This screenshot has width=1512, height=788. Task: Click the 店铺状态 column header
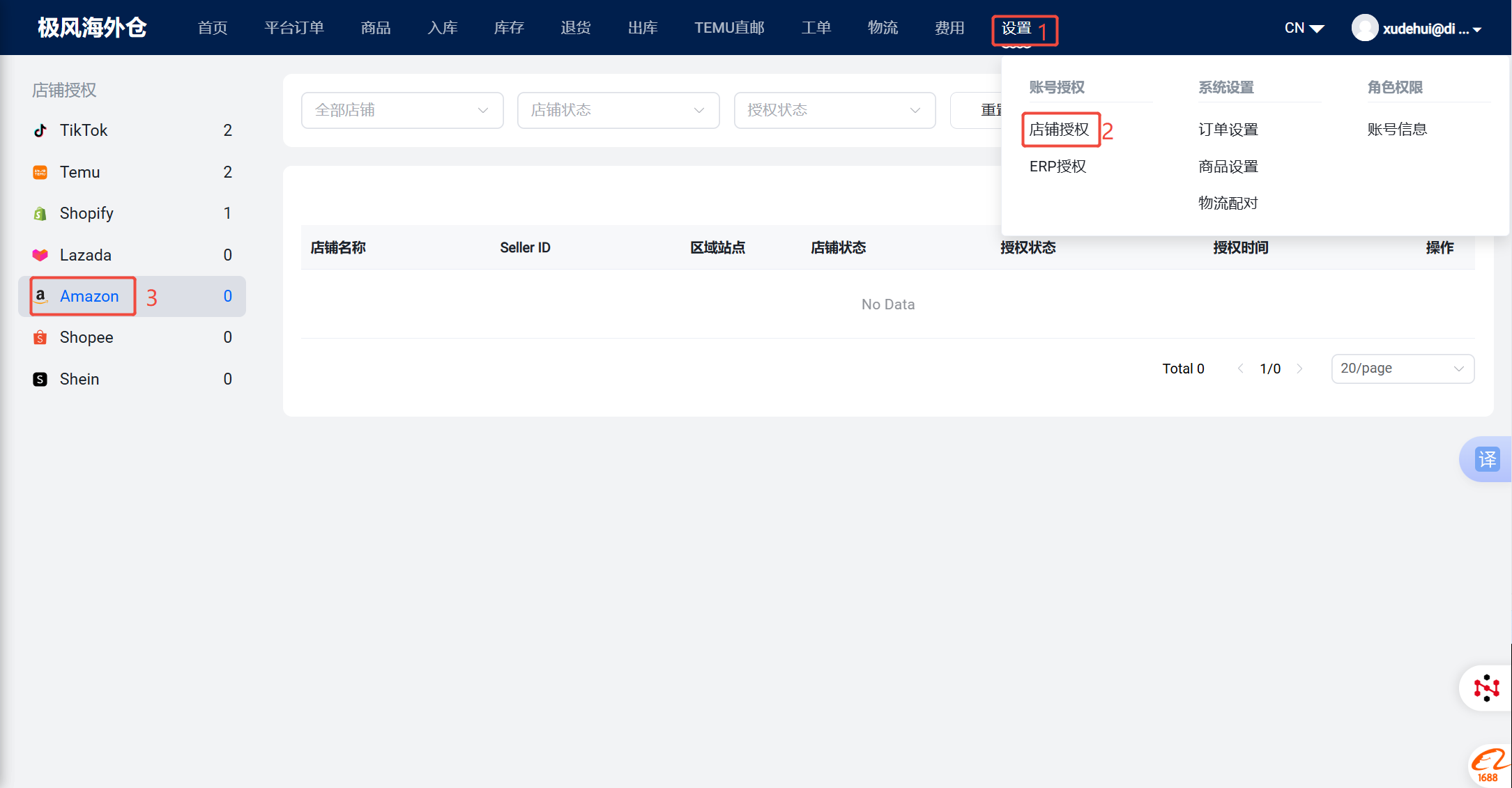(x=838, y=247)
